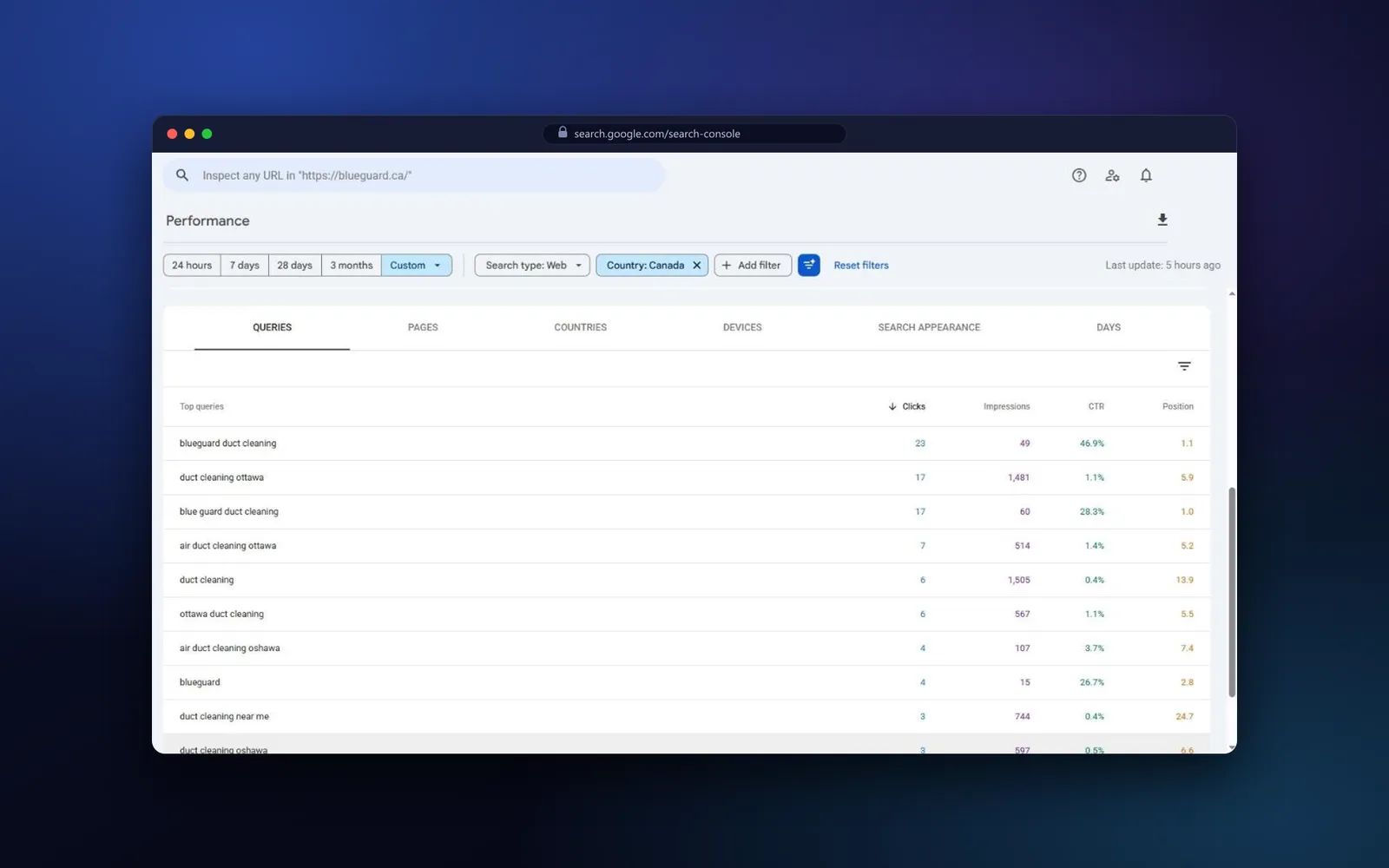The width and height of the screenshot is (1389, 868).
Task: Select the 24 hours date range
Action: 192,266
